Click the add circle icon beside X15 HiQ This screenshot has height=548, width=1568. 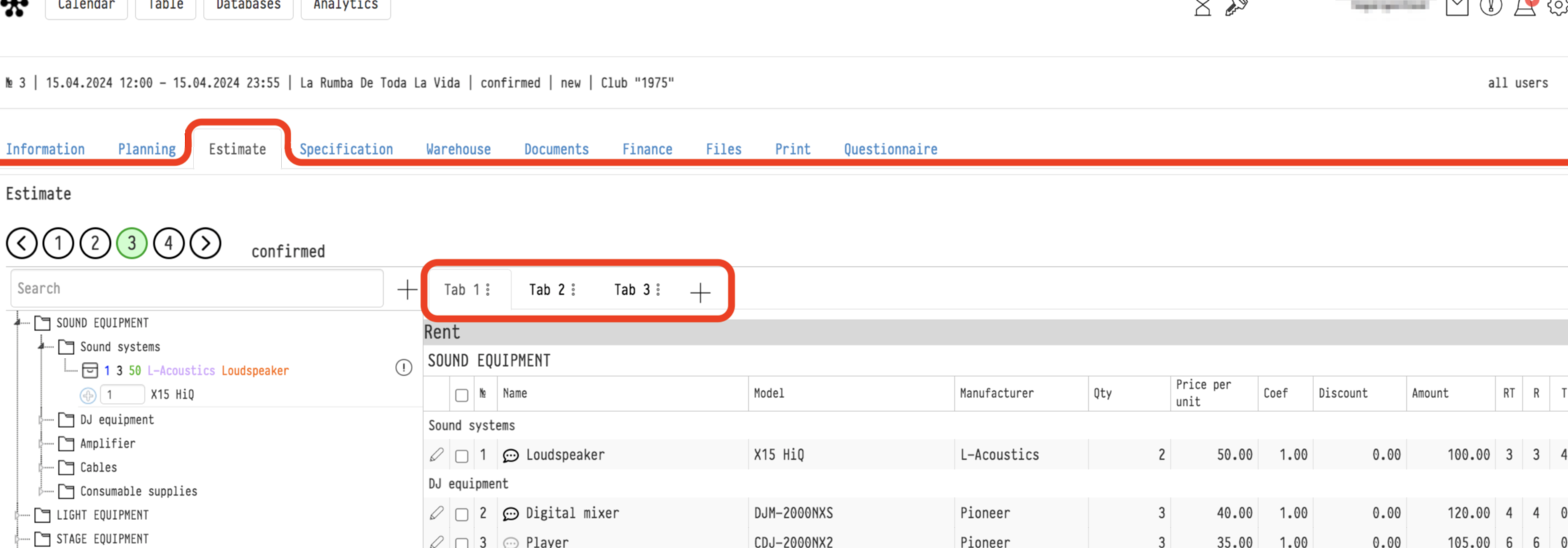point(87,396)
